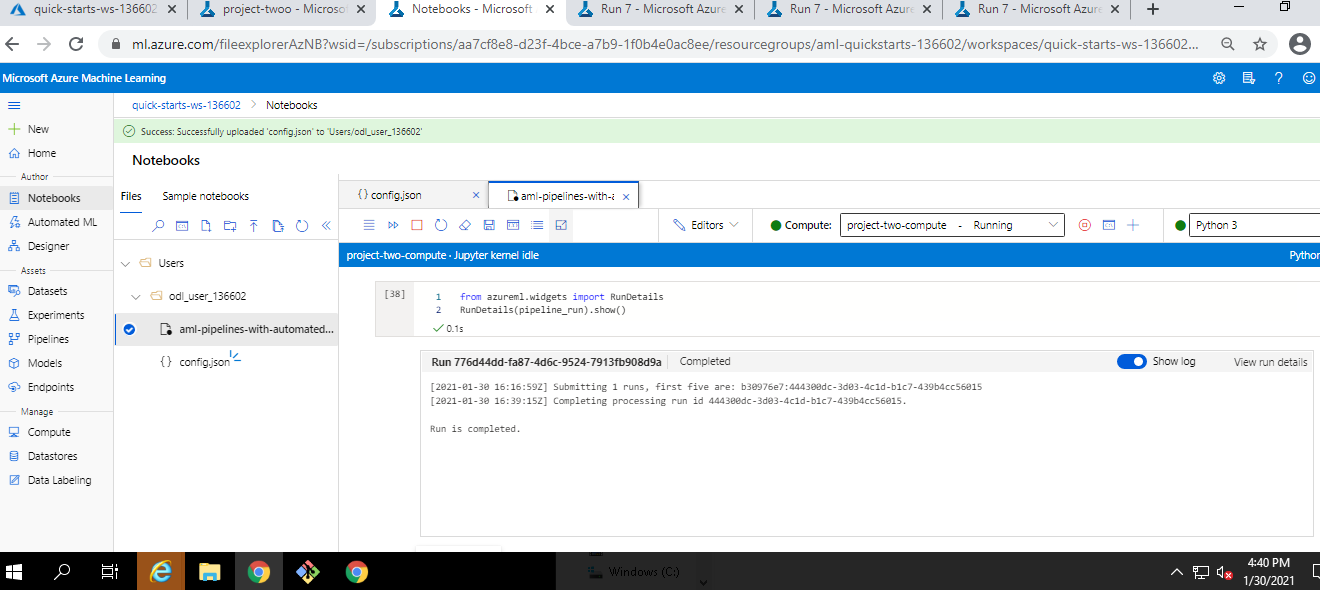Open the help question mark icon
The height and width of the screenshot is (590, 1320).
click(1278, 78)
